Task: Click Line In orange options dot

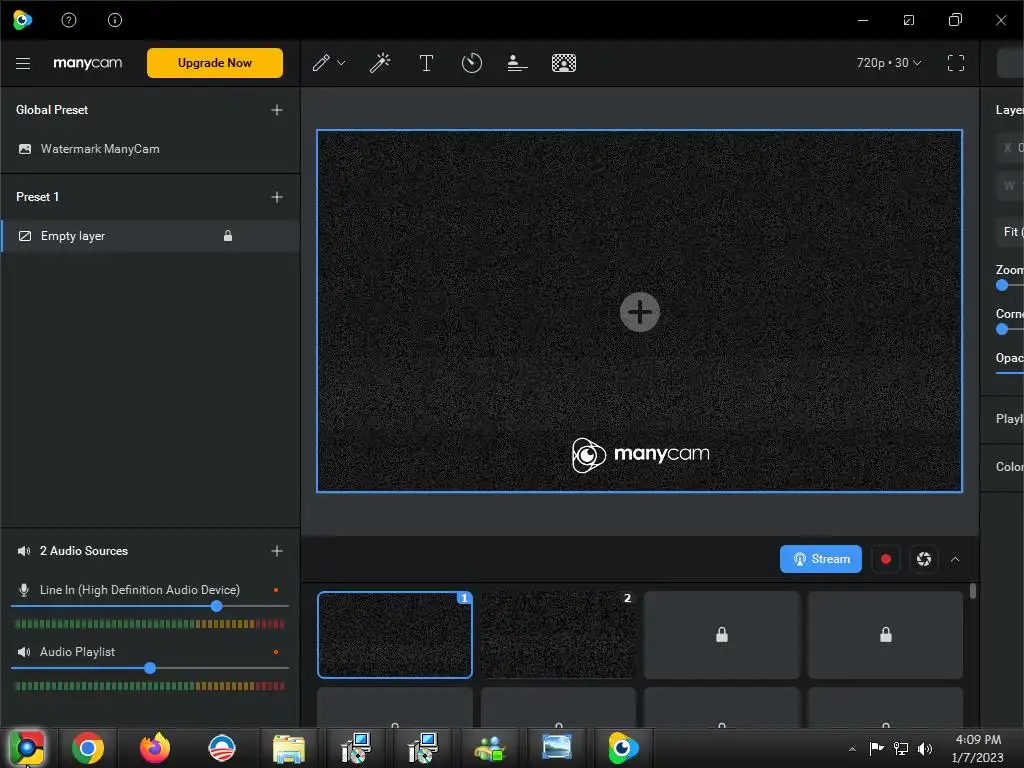Action: click(276, 590)
